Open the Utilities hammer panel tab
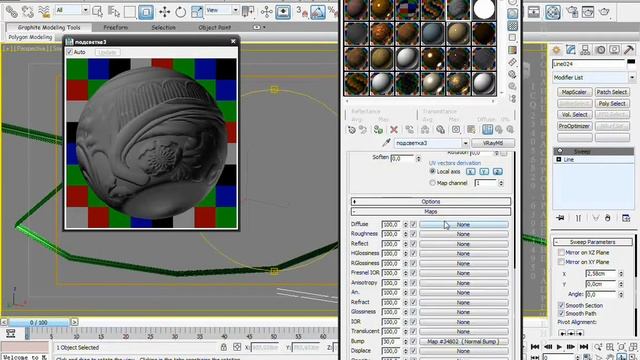The height and width of the screenshot is (360, 640). [x=629, y=50]
